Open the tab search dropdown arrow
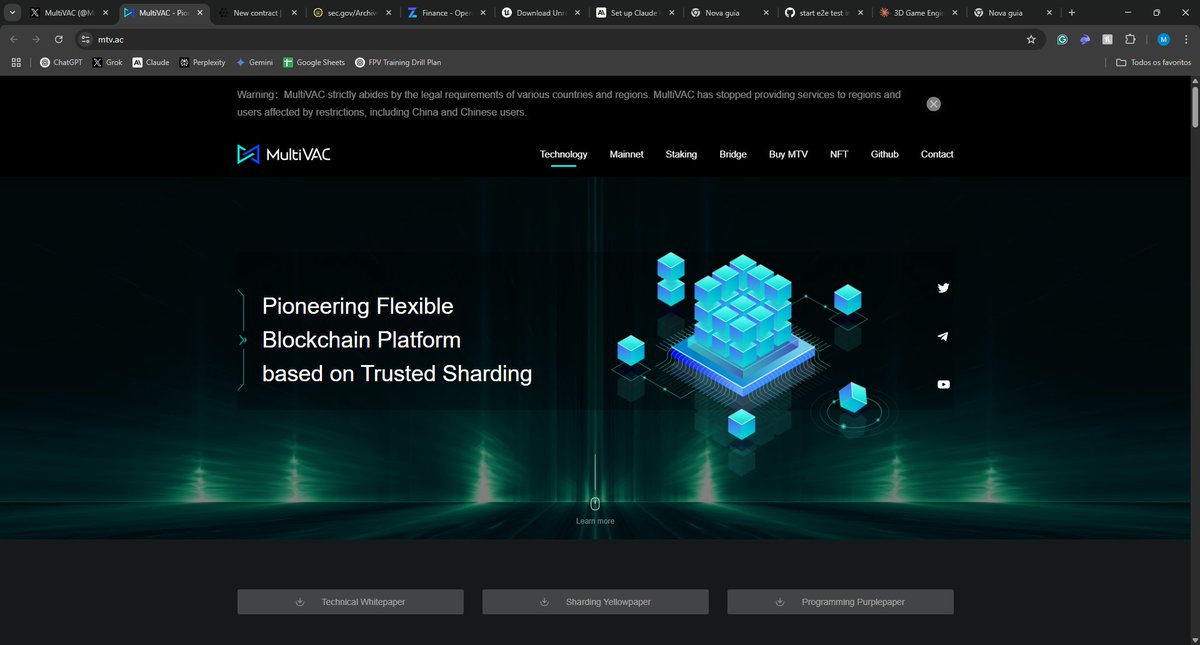This screenshot has width=1200, height=645. coord(12,13)
